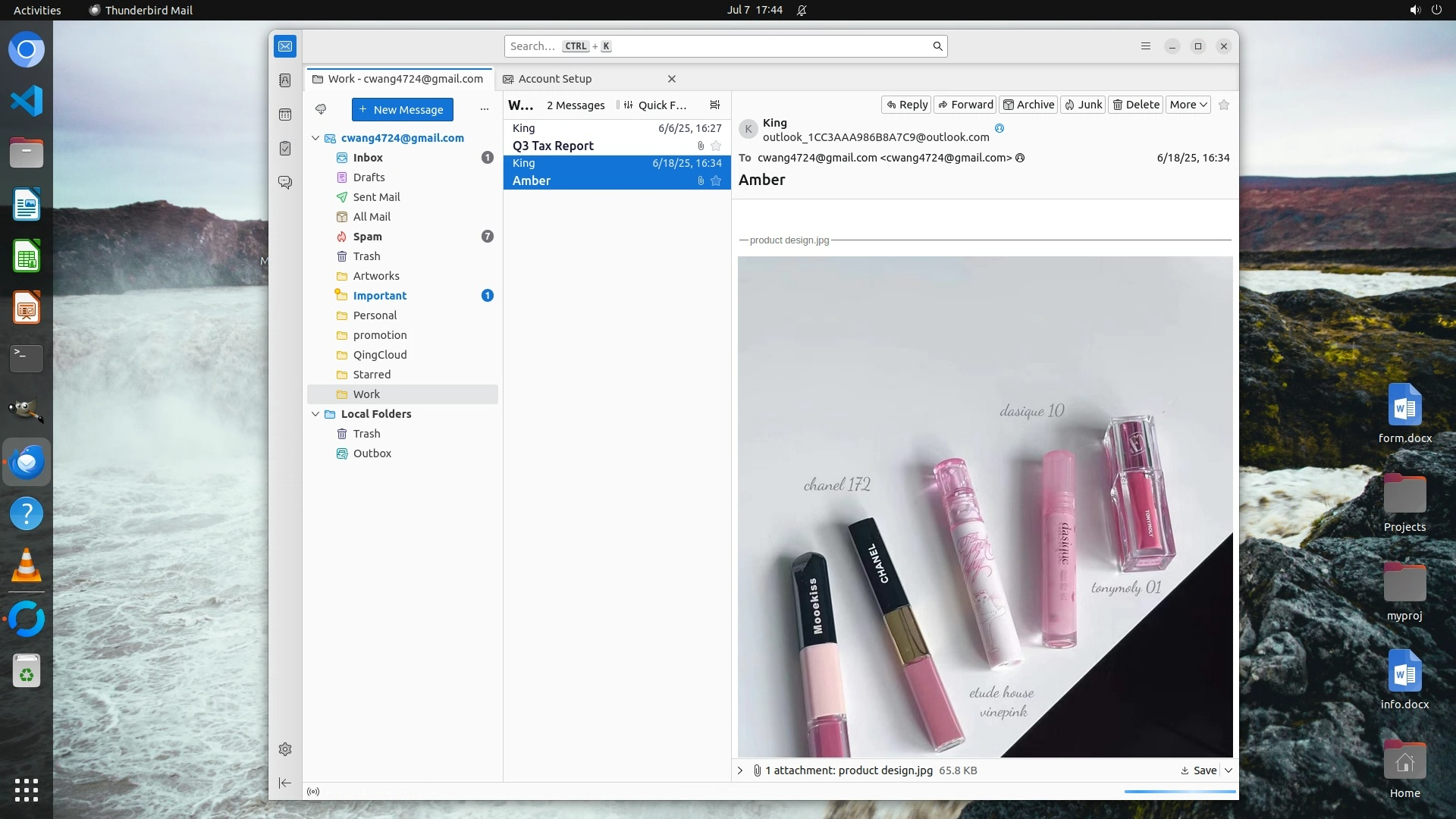Image resolution: width=1456 pixels, height=819 pixels.
Task: Star the open message in header
Action: click(x=1224, y=105)
